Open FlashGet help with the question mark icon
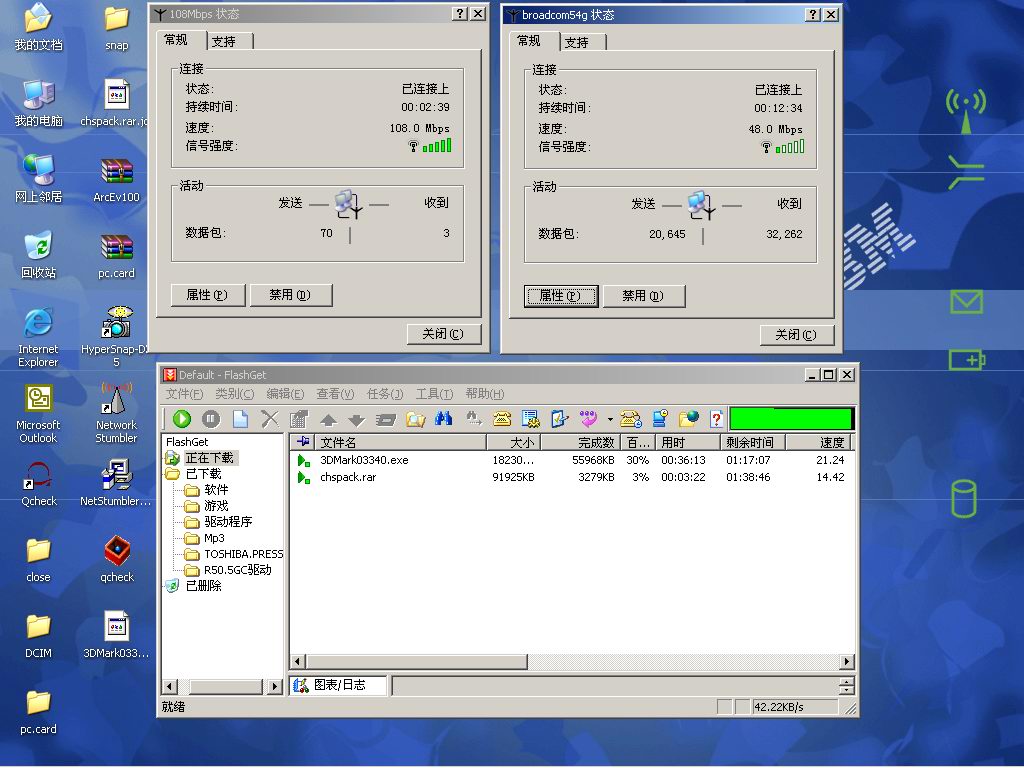Image resolution: width=1024 pixels, height=768 pixels. [716, 419]
